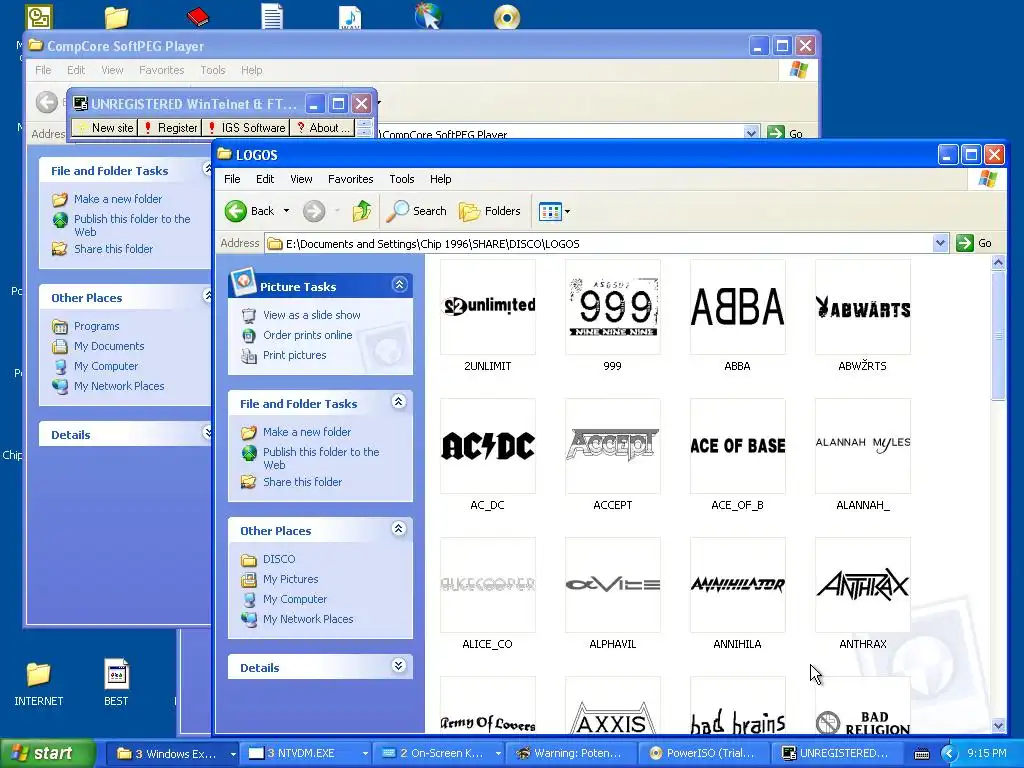
Task: Click Register in WinTelnet toolbar
Action: (170, 128)
